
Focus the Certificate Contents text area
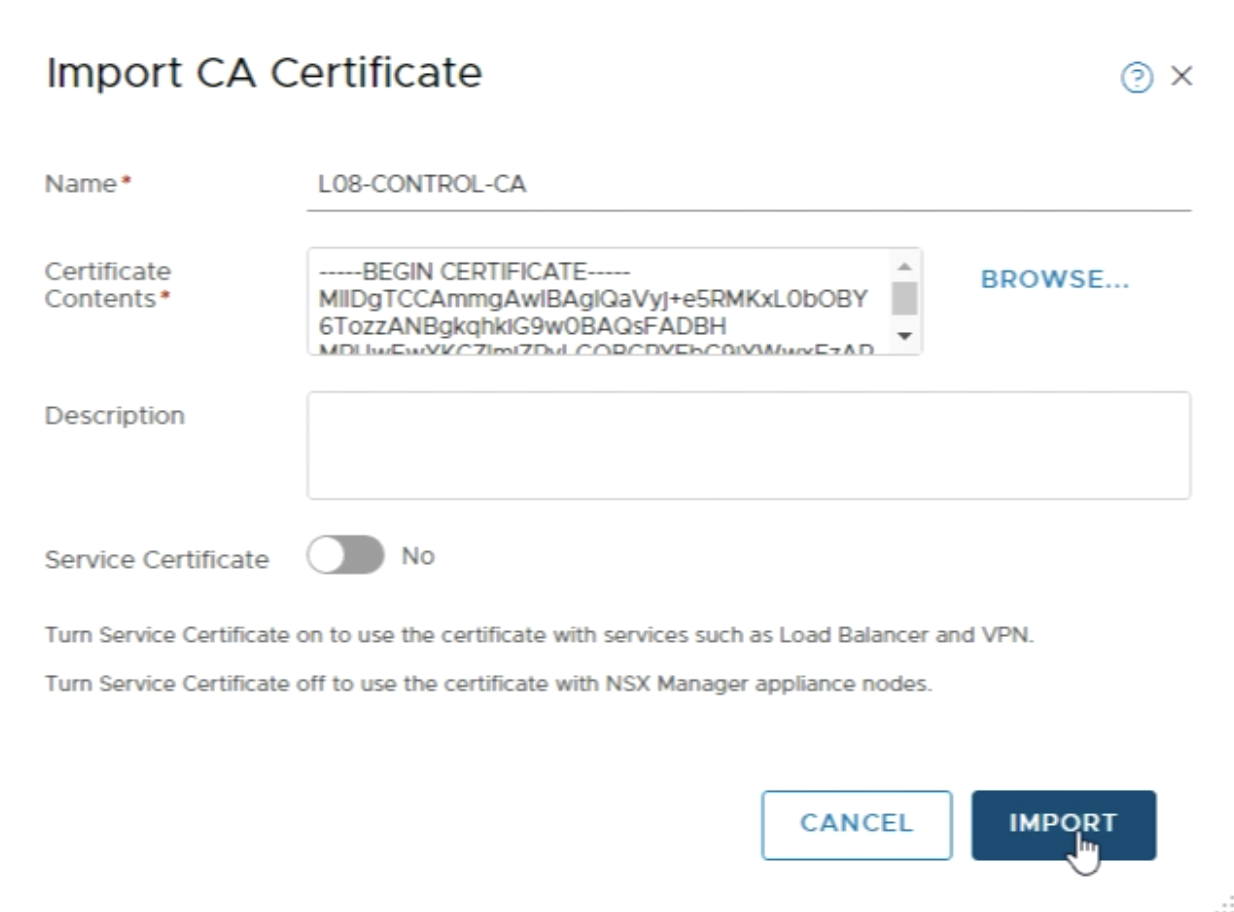click(x=600, y=301)
